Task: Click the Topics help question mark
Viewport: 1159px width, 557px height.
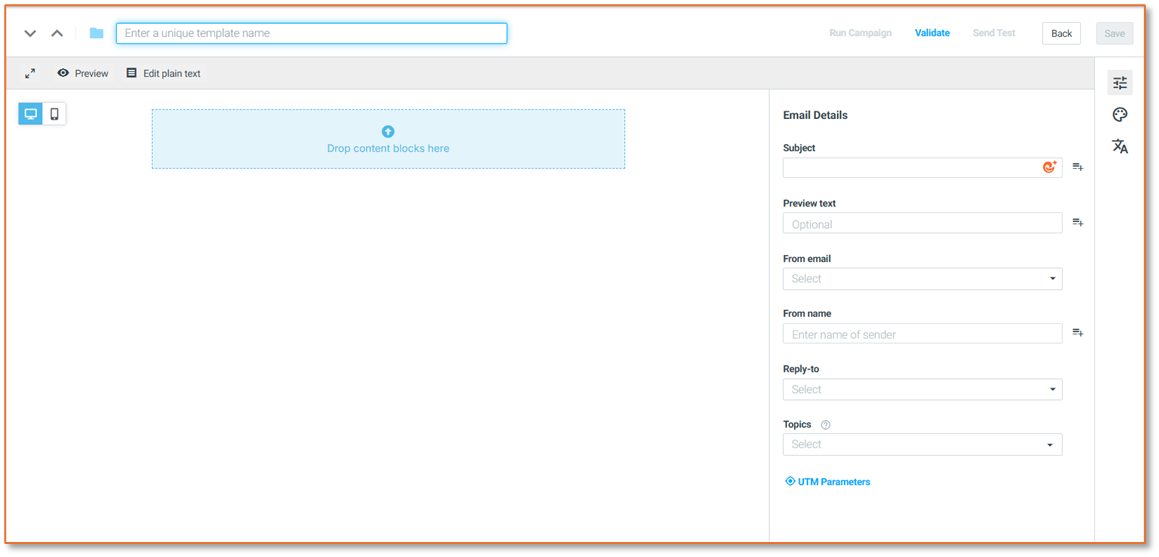Action: pyautogui.click(x=826, y=425)
